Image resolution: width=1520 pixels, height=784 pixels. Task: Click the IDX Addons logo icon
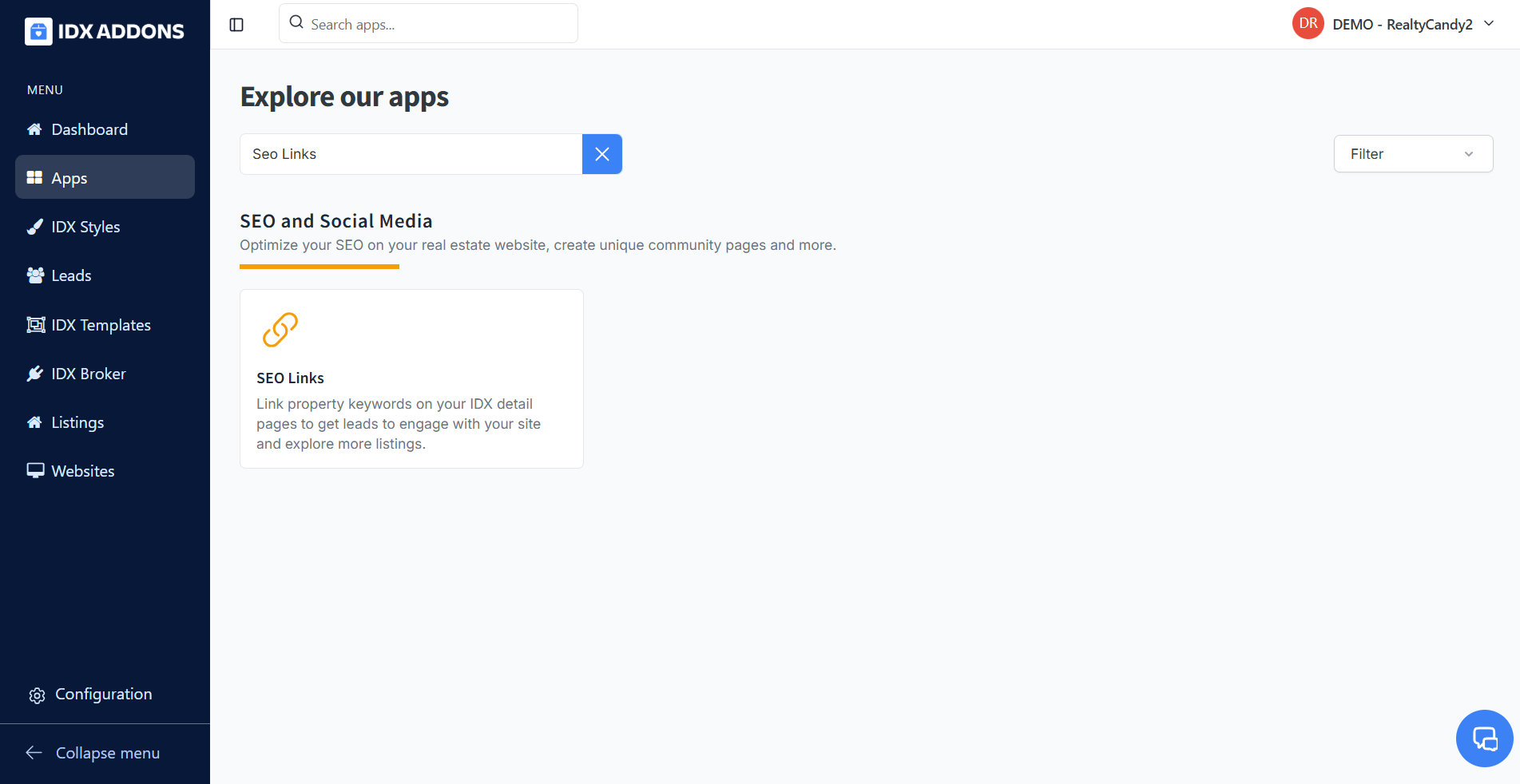(38, 31)
